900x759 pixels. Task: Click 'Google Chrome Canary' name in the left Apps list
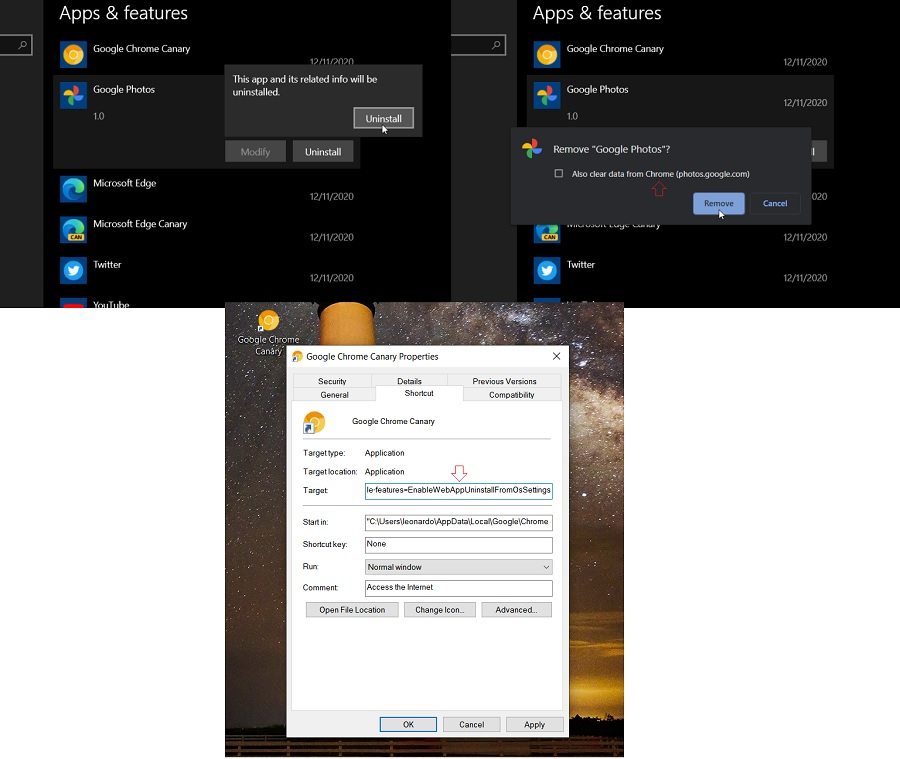click(x=142, y=49)
